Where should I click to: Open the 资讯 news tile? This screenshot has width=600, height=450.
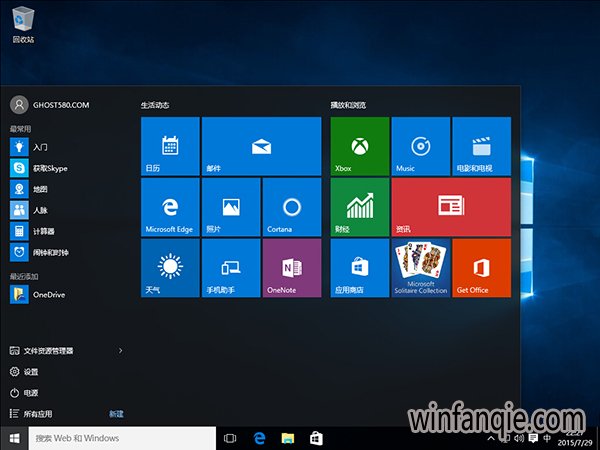451,207
